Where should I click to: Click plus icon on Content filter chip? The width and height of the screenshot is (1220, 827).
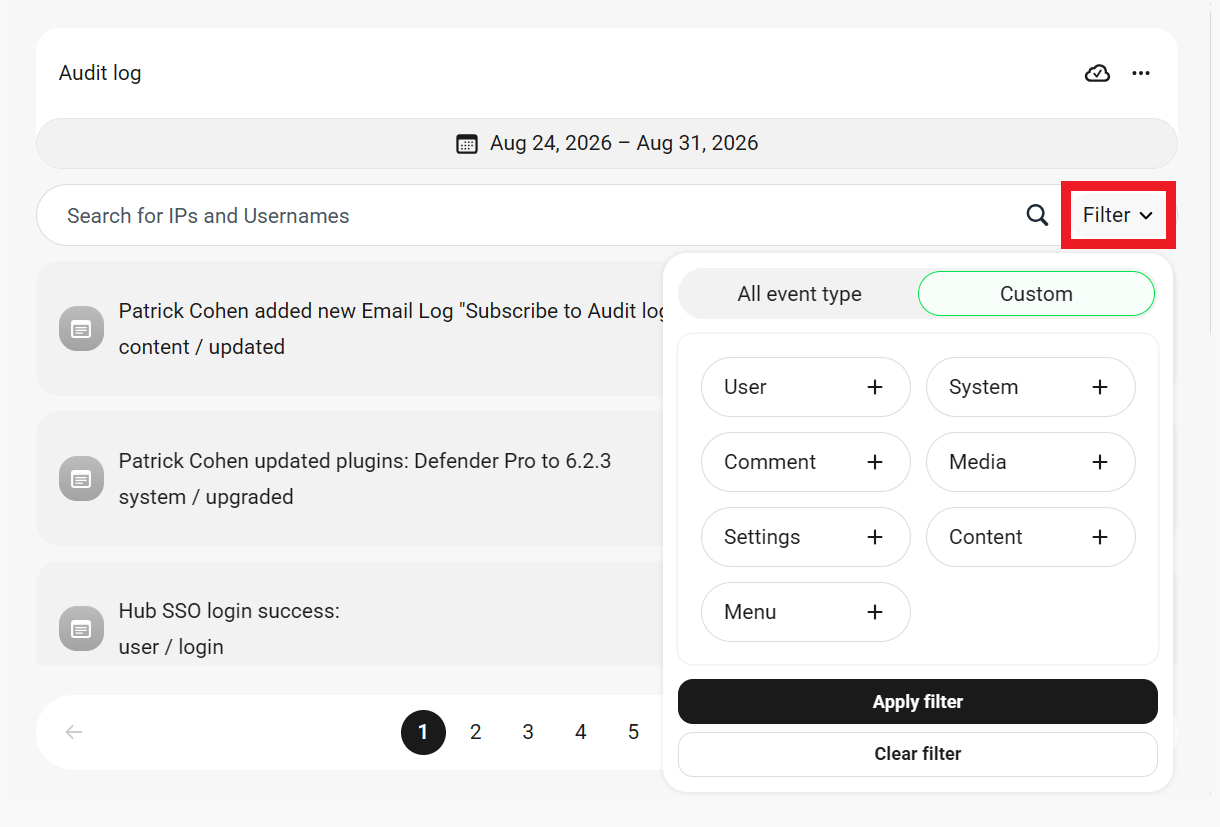point(1100,537)
